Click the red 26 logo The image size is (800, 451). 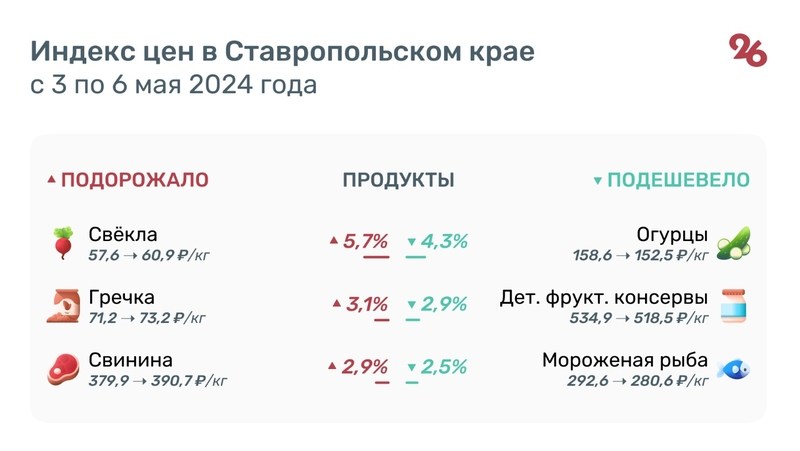tap(747, 50)
